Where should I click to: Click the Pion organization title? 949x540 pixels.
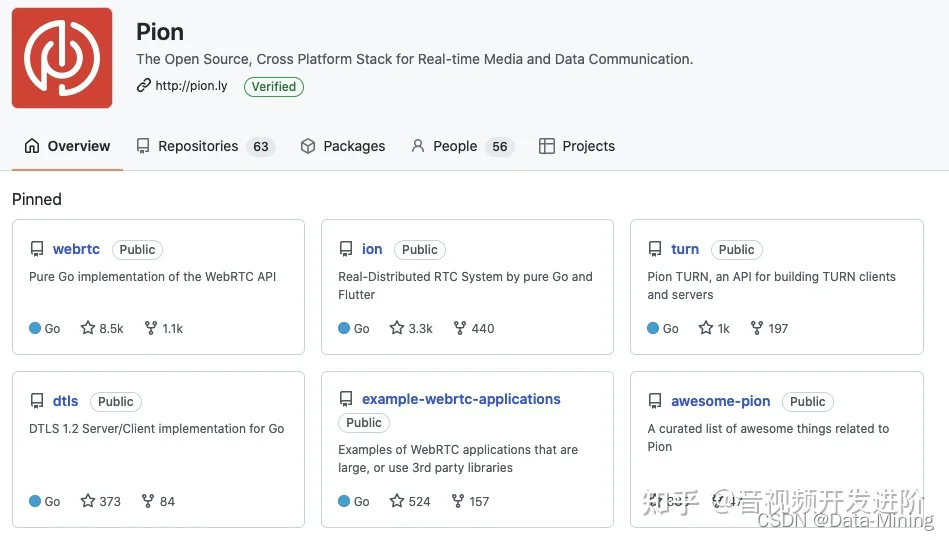point(160,32)
